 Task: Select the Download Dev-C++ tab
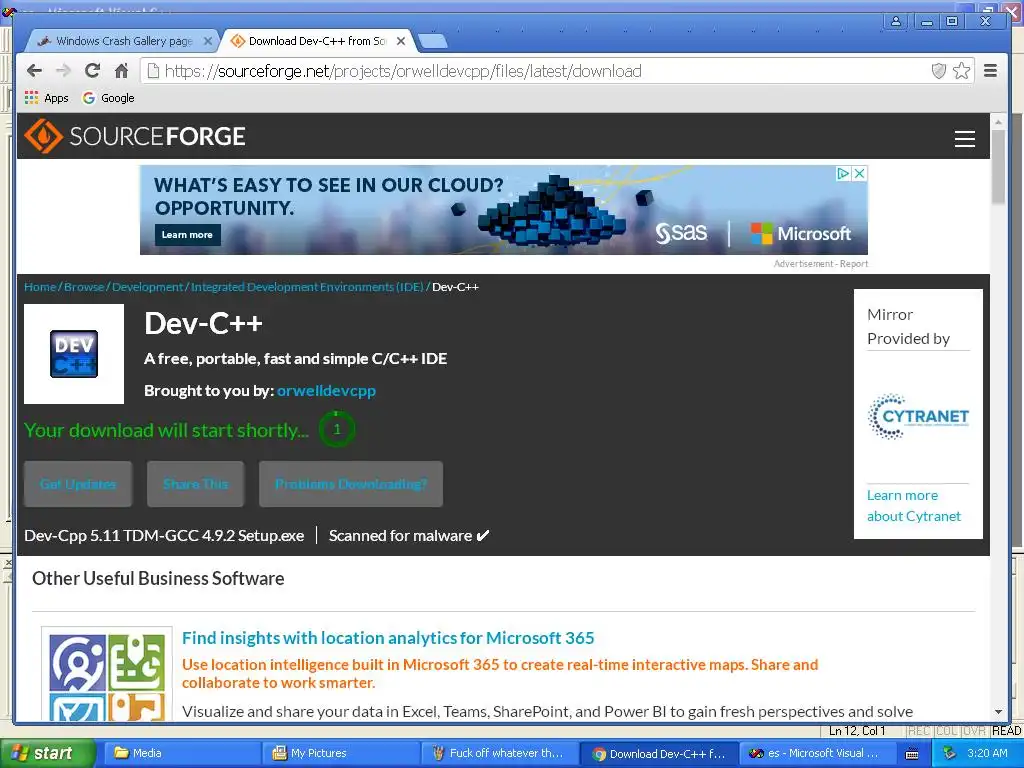pyautogui.click(x=317, y=41)
